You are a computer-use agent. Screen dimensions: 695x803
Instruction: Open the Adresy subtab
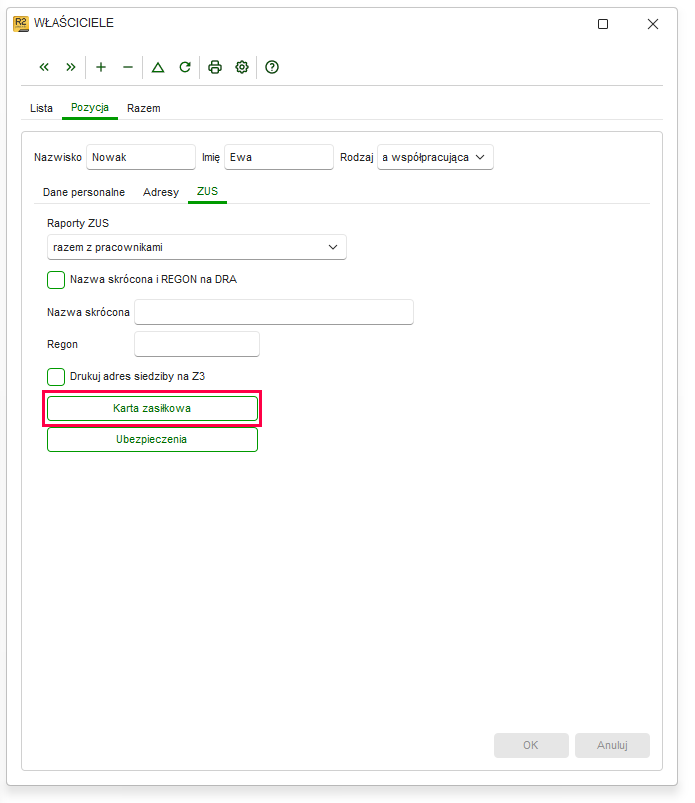(x=161, y=192)
